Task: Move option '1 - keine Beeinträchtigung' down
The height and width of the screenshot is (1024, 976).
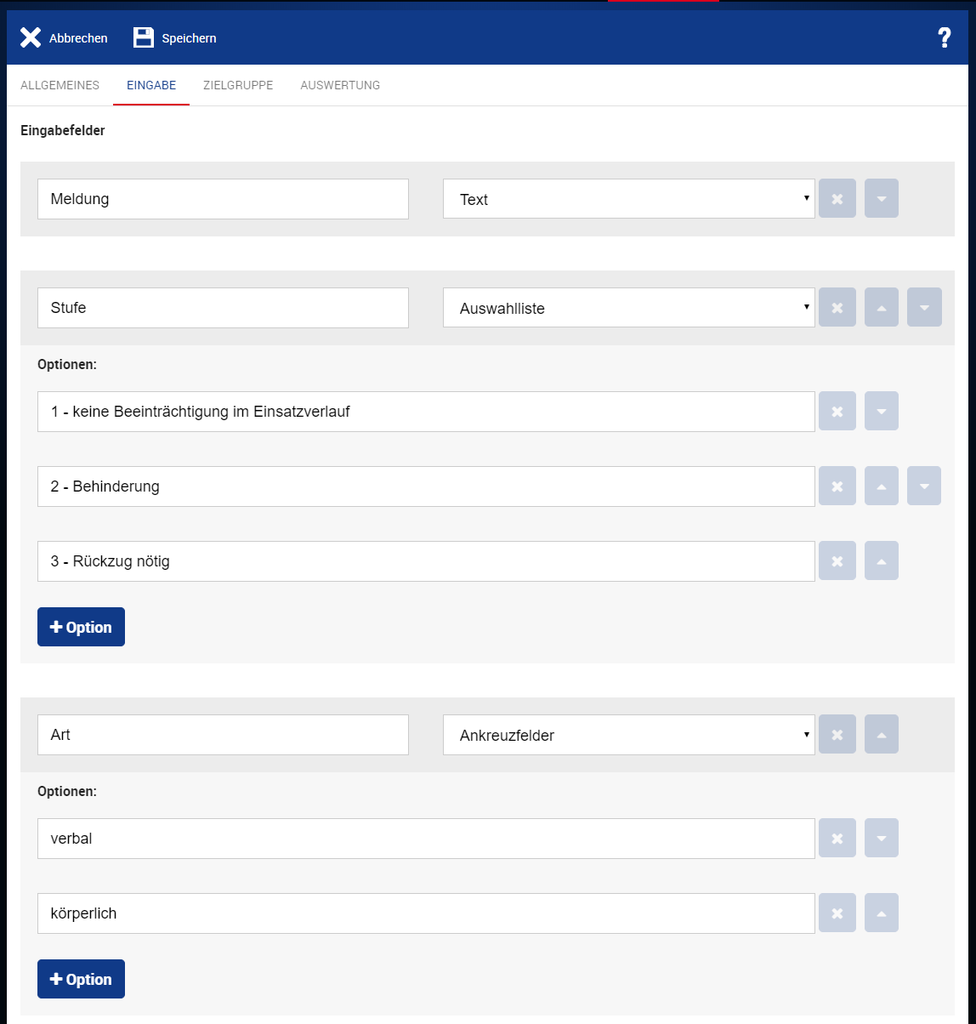Action: coord(881,411)
